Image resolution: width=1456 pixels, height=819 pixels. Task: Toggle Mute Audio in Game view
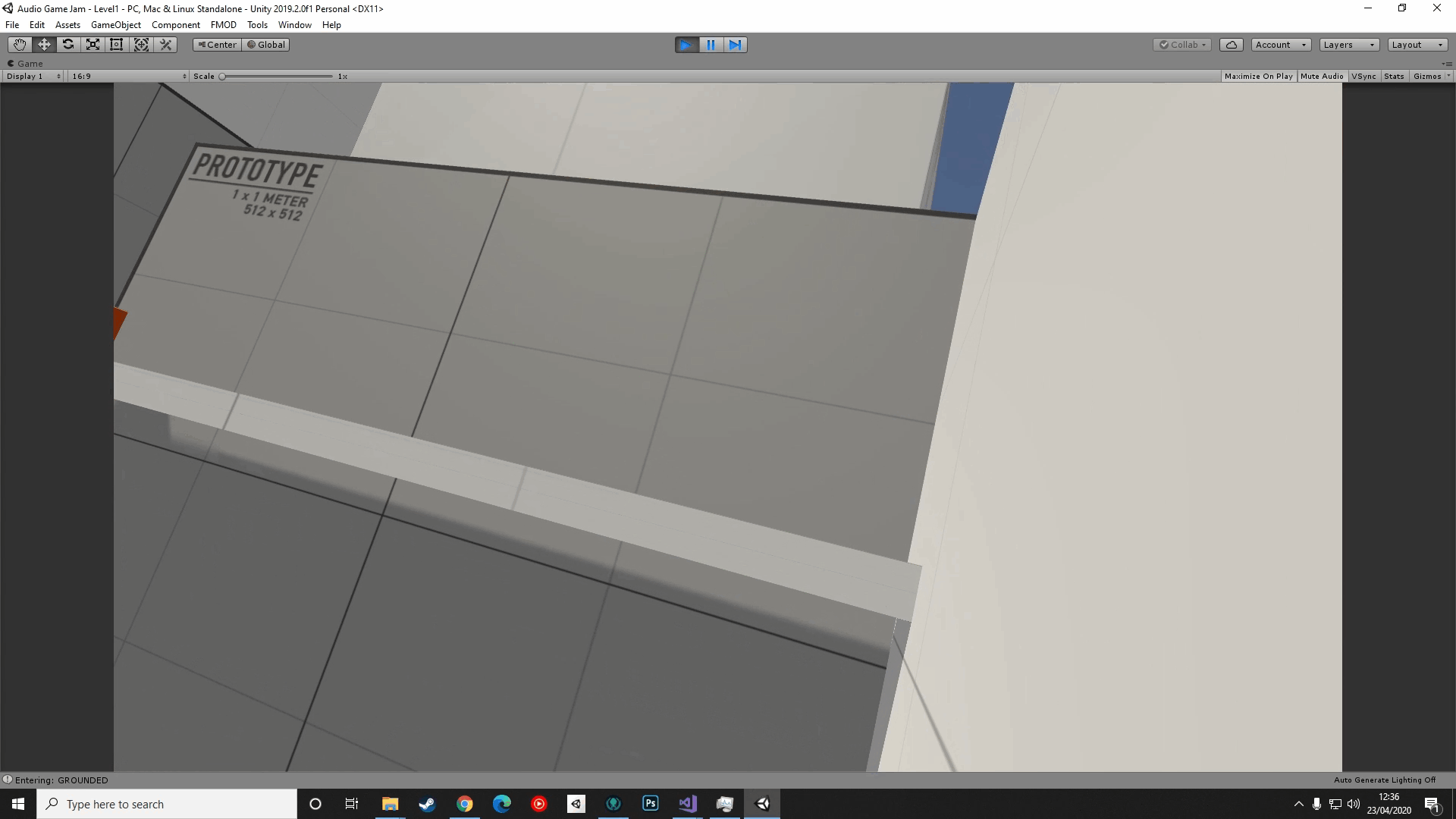(x=1321, y=76)
